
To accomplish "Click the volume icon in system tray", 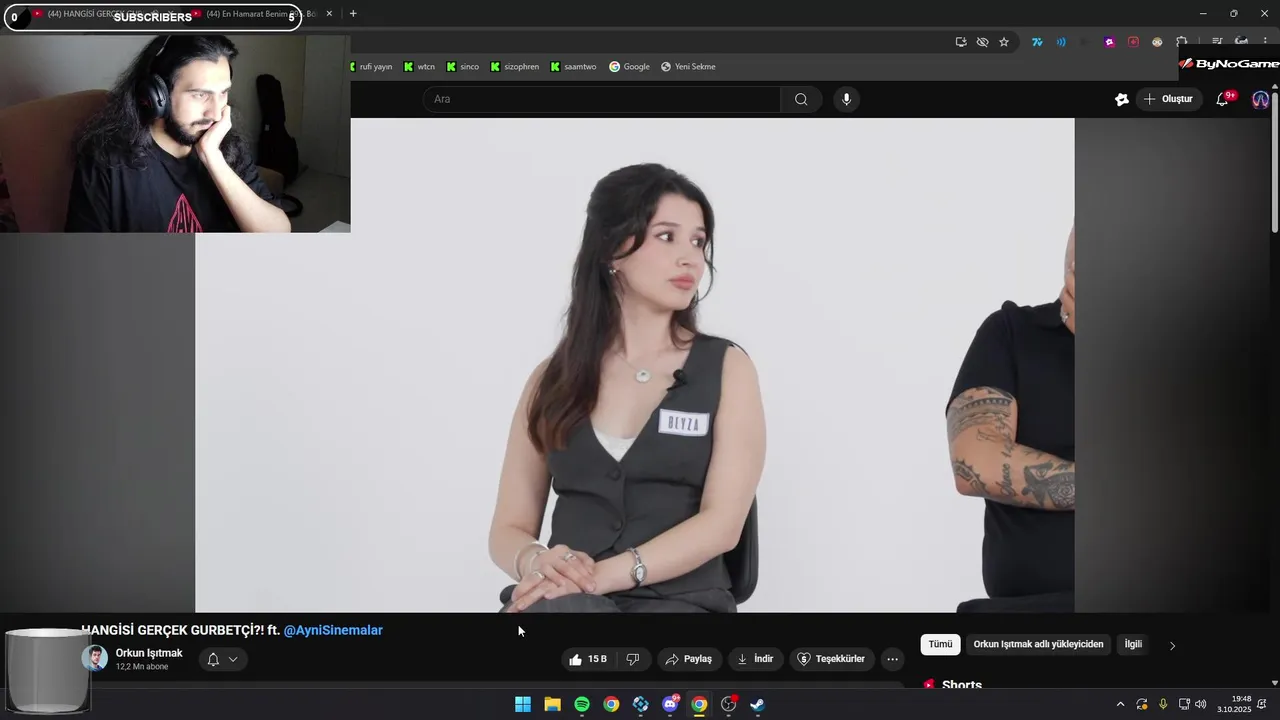I will click(x=1201, y=704).
